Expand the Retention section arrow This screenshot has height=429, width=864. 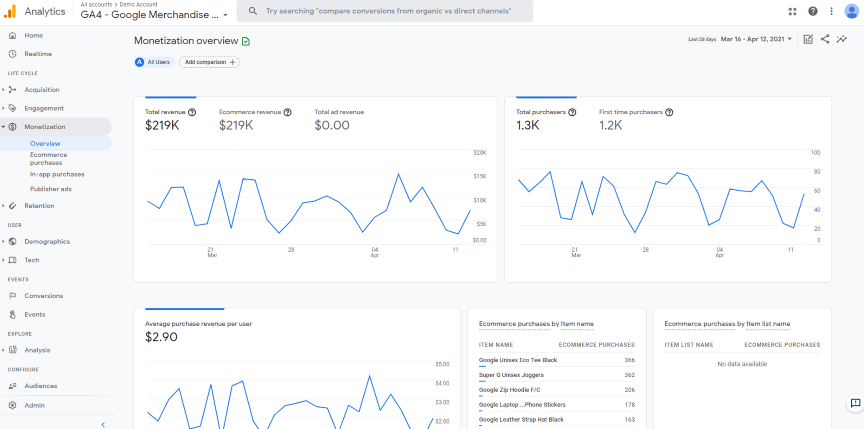coord(3,205)
